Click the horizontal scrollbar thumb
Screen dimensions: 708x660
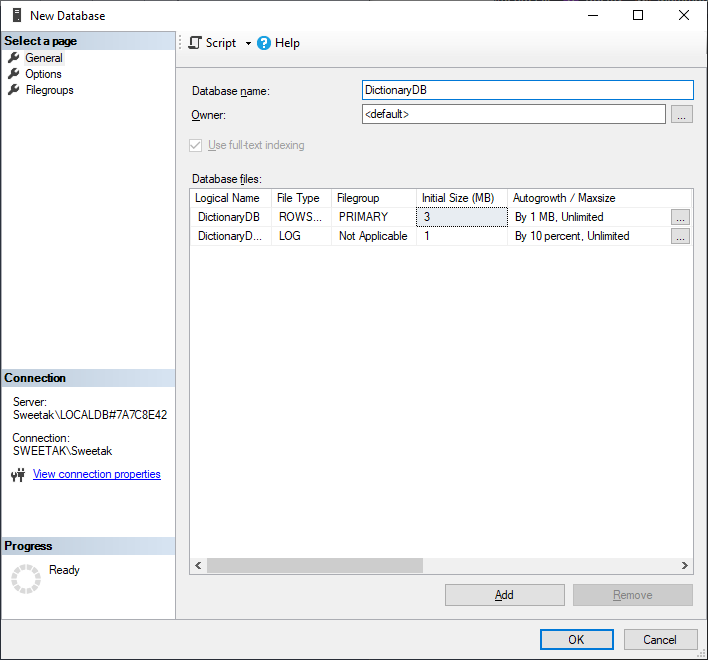pyautogui.click(x=315, y=565)
